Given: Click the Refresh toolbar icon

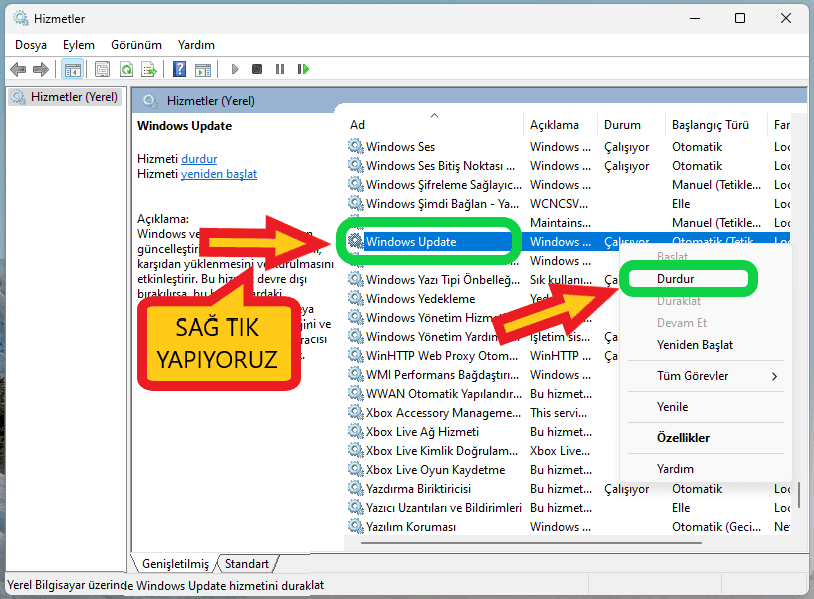Looking at the screenshot, I should [126, 69].
